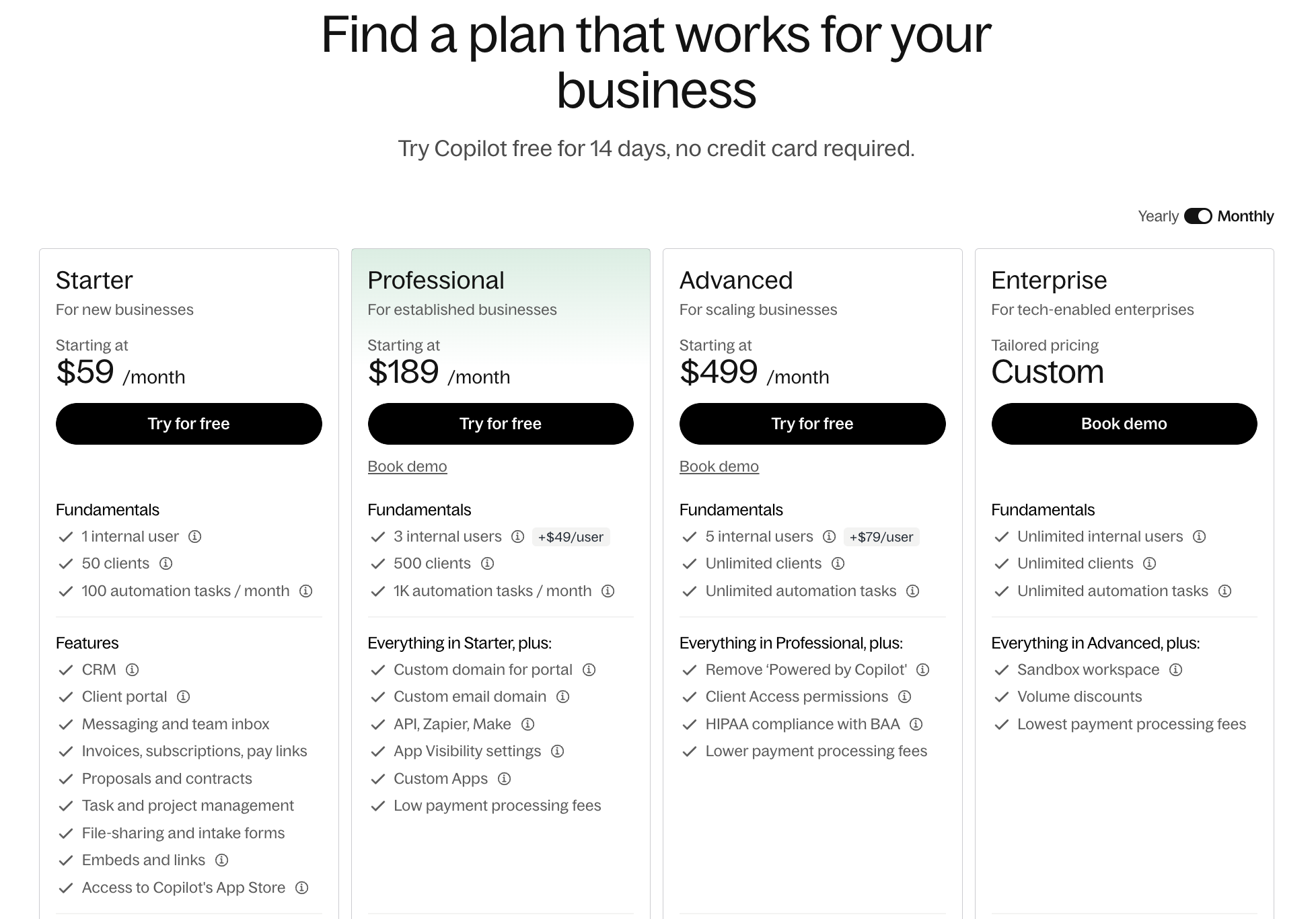Open the CRM feature info icon
This screenshot has width=1316, height=919.
(x=133, y=669)
